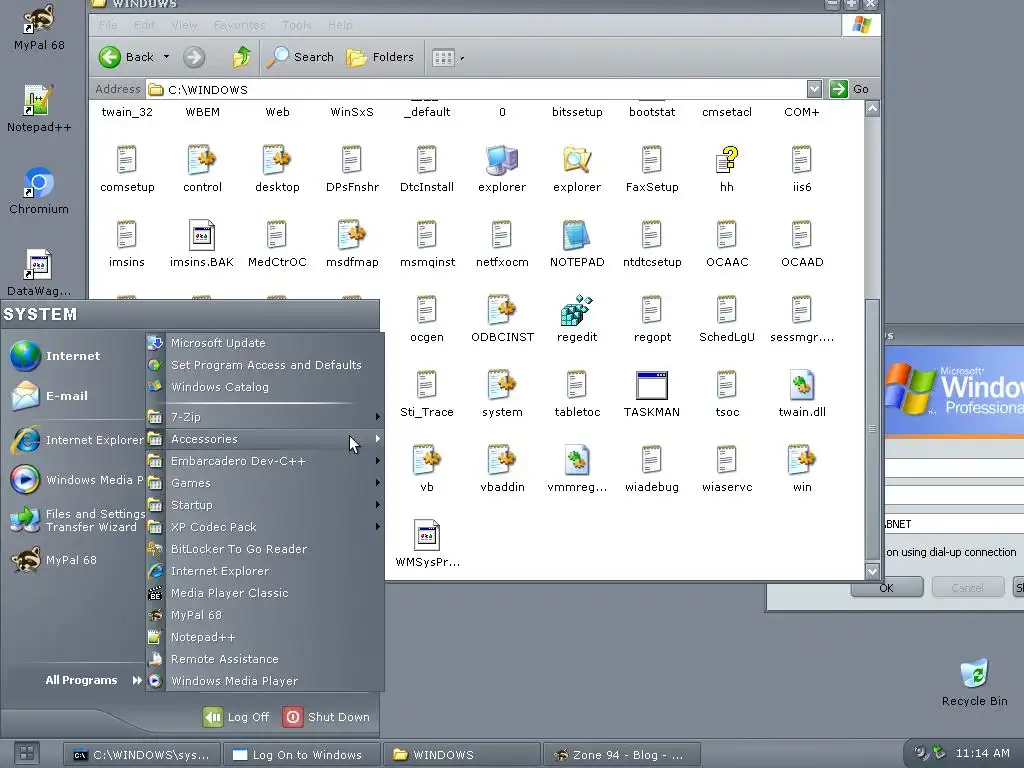Switch to Log On to Windows taskbar item

coord(301,755)
